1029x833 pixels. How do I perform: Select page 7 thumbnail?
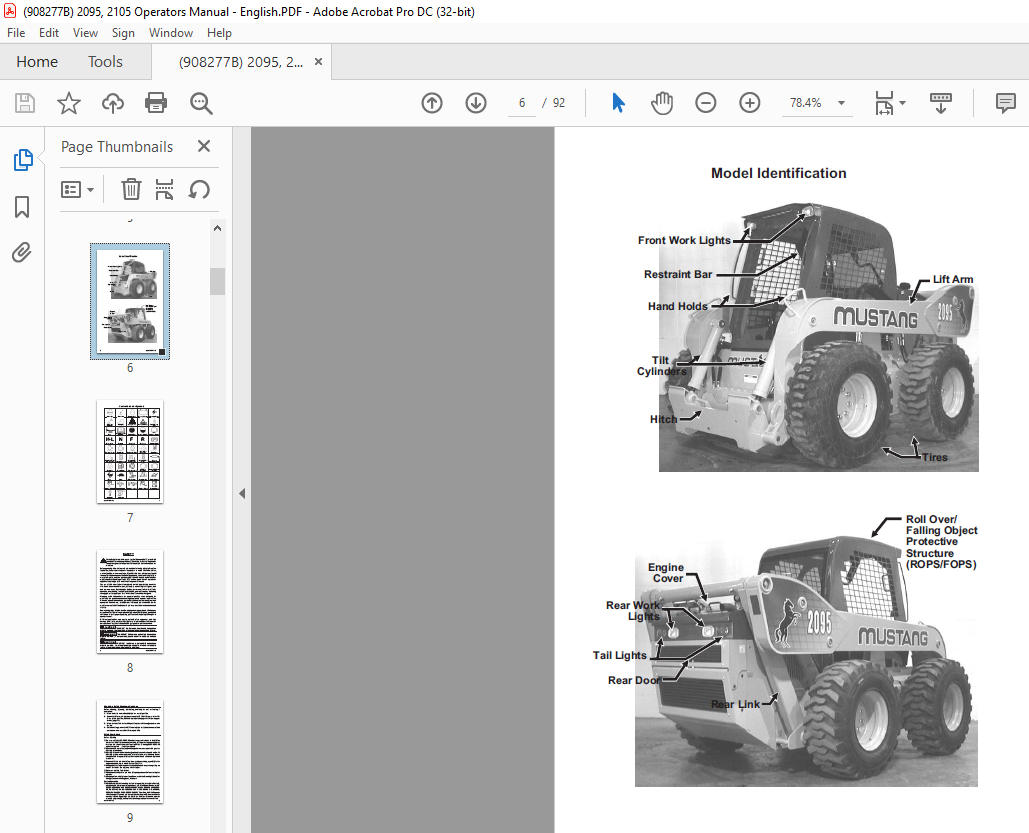tap(130, 452)
